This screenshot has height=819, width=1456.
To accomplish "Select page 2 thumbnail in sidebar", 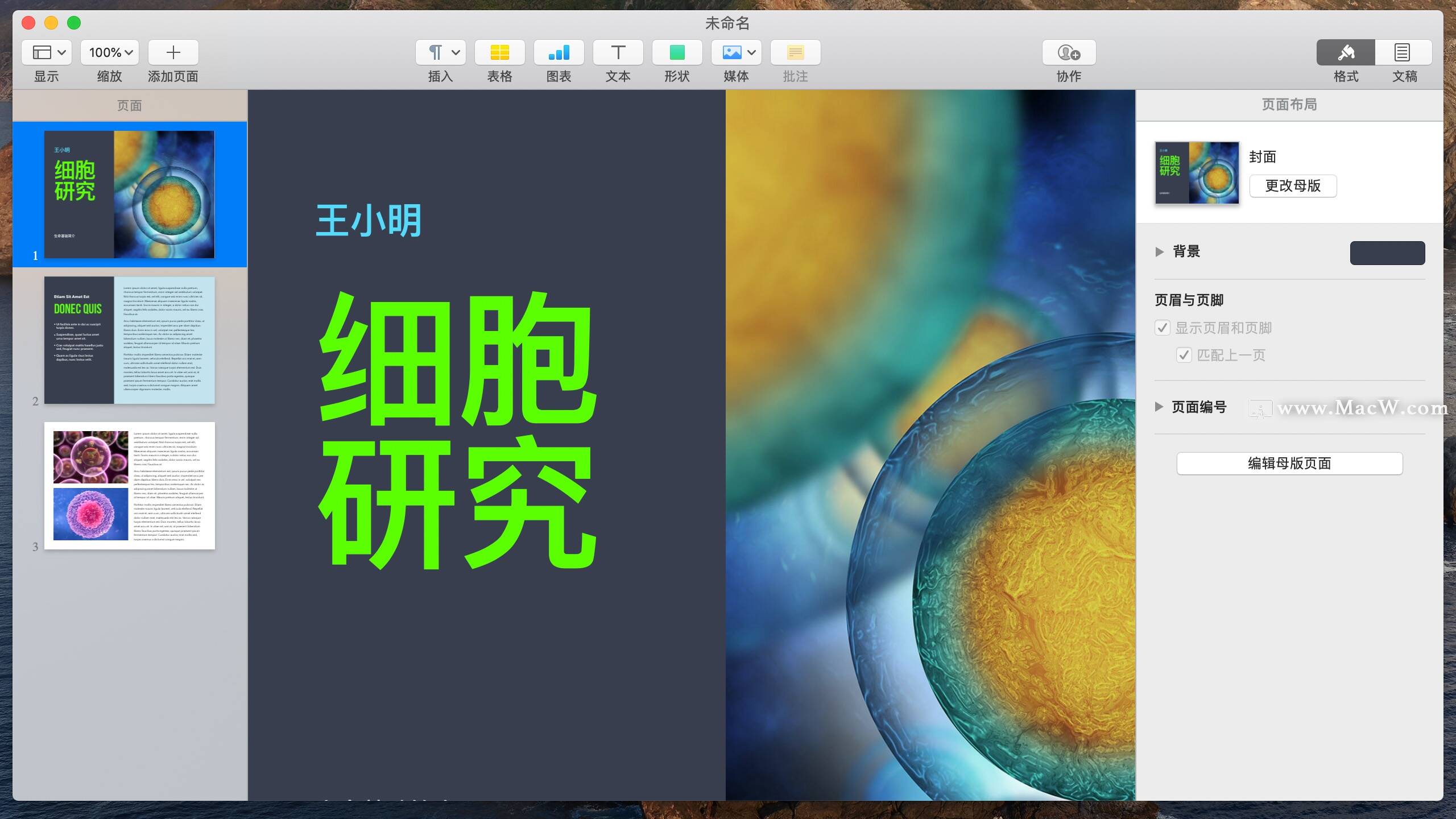I will (130, 340).
